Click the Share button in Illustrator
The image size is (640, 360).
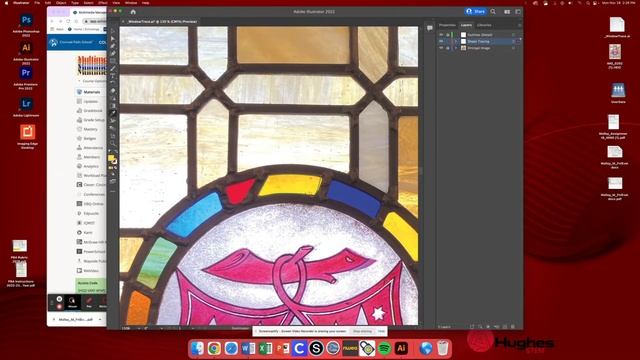(x=476, y=11)
